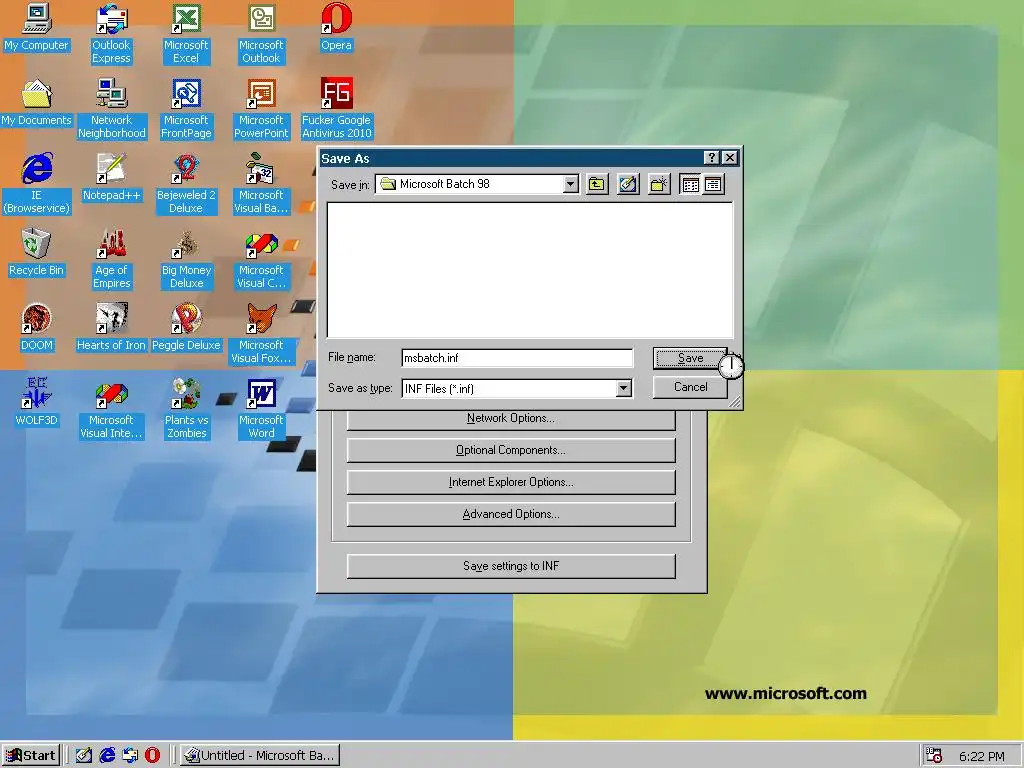Select Microsoft Visual Basic shortcut
This screenshot has height=768, width=1024.
261,184
